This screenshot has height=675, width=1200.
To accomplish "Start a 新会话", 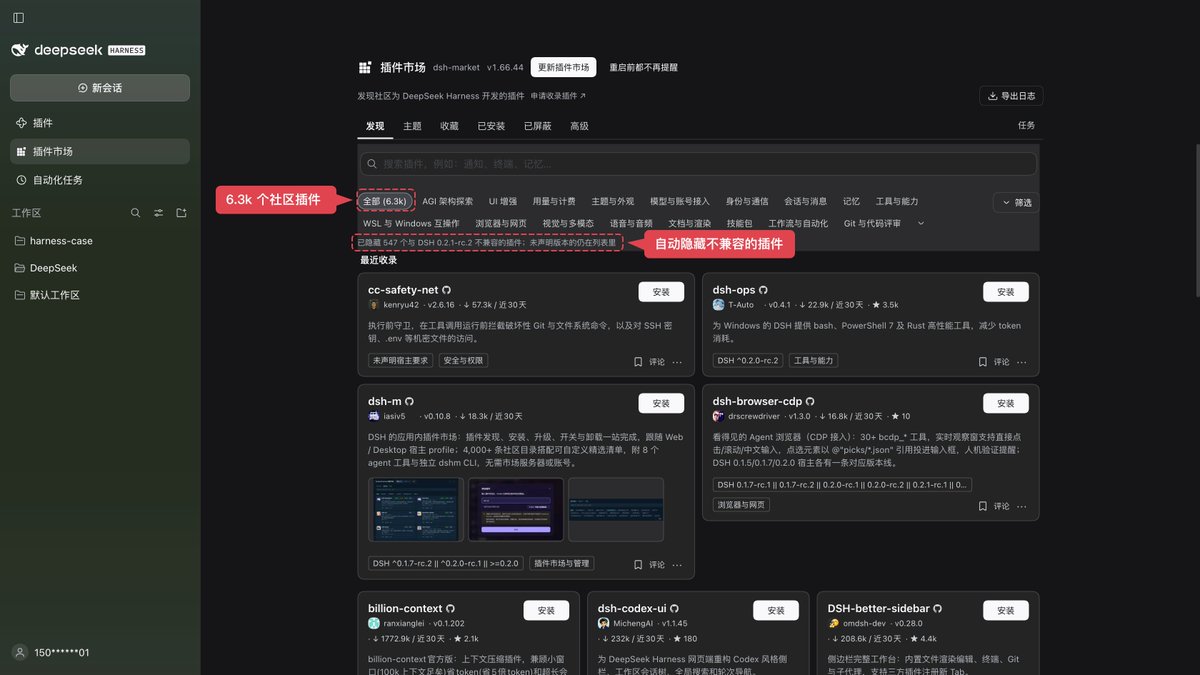I will tap(100, 87).
